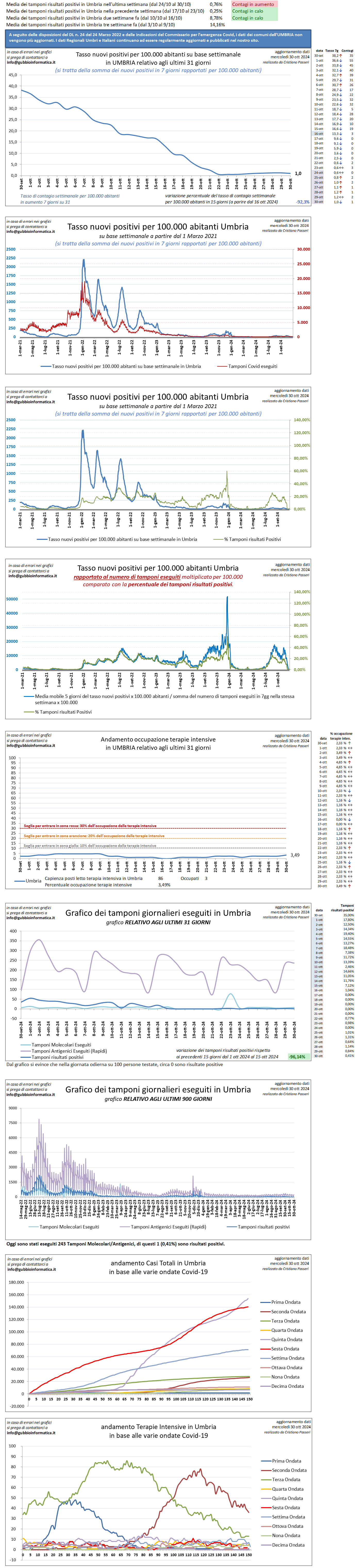Click the "zona arancione" 20% threshold label
The width and height of the screenshot is (355, 1568).
94,836
